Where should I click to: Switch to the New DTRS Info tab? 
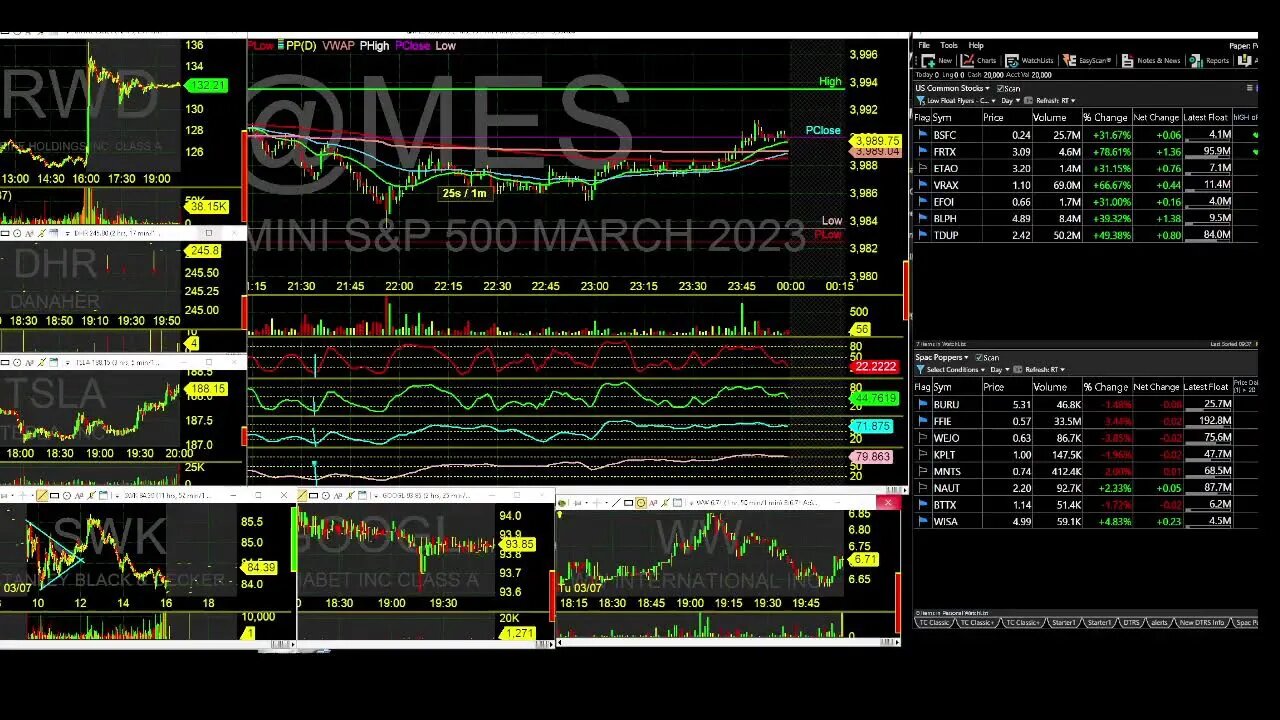pyautogui.click(x=1201, y=622)
